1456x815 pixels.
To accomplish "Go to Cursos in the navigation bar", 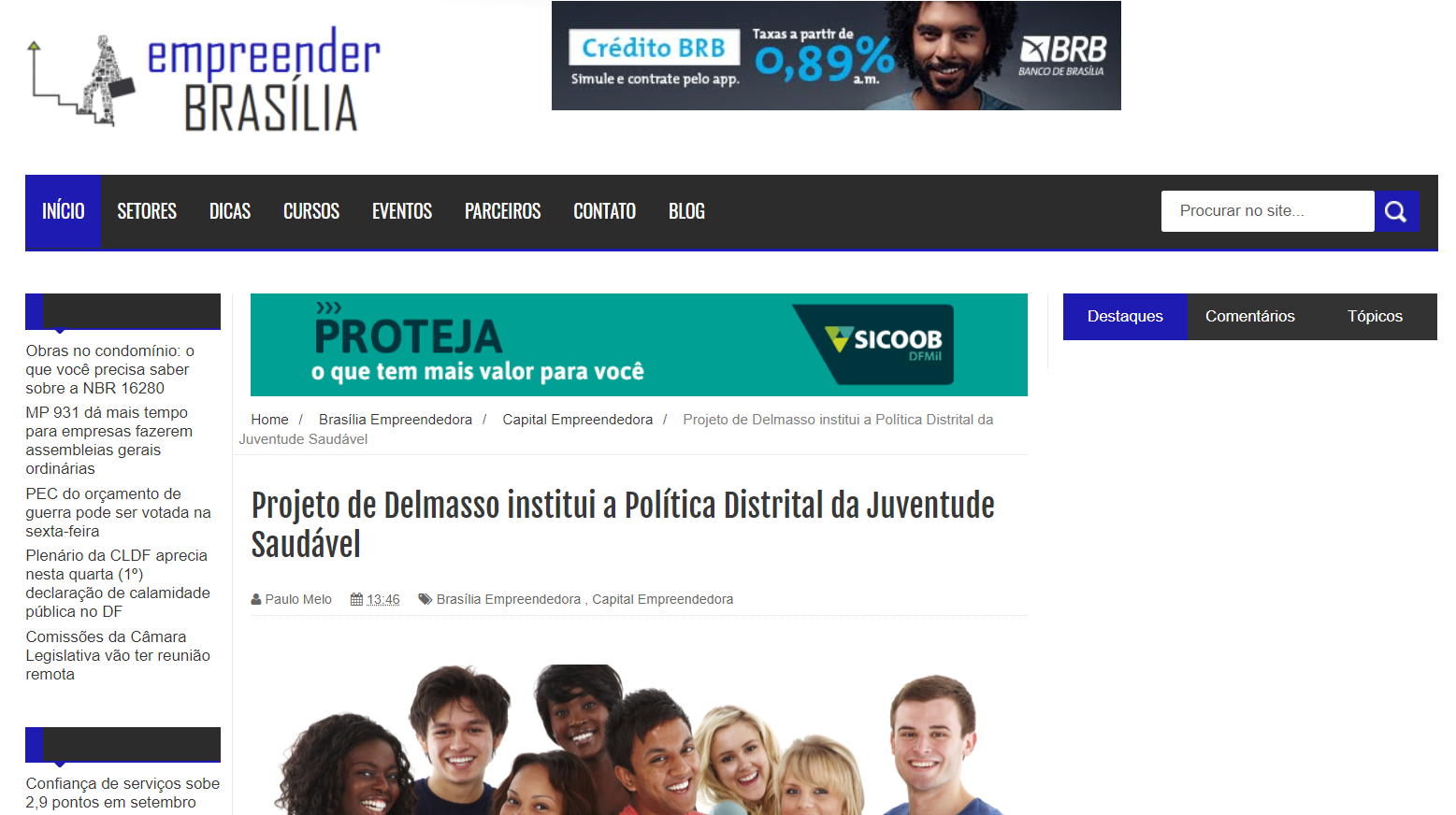I will click(x=311, y=212).
